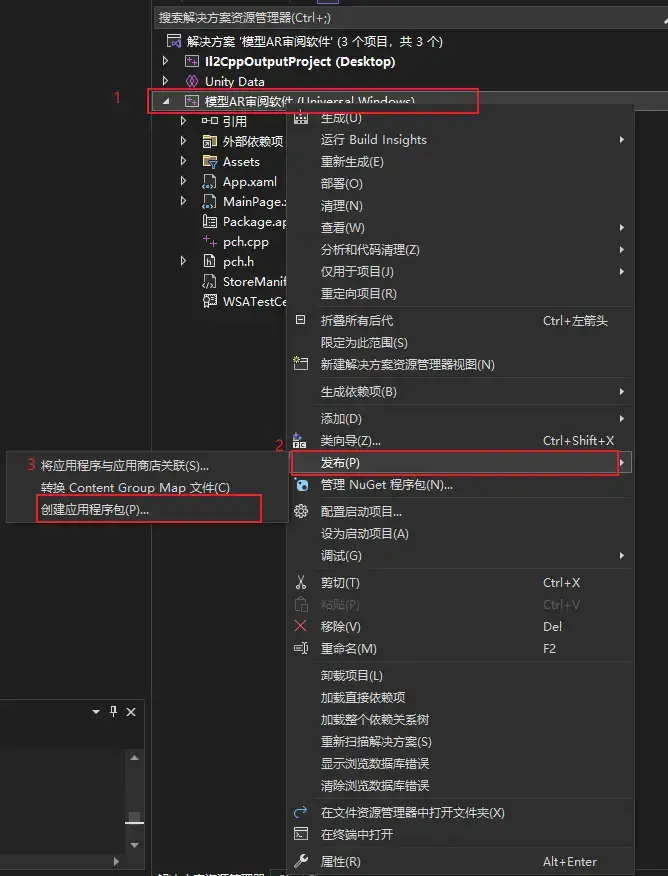Viewport: 668px width, 876px height.
Task: Open the 添加(D) submenu
Action: click(460, 418)
